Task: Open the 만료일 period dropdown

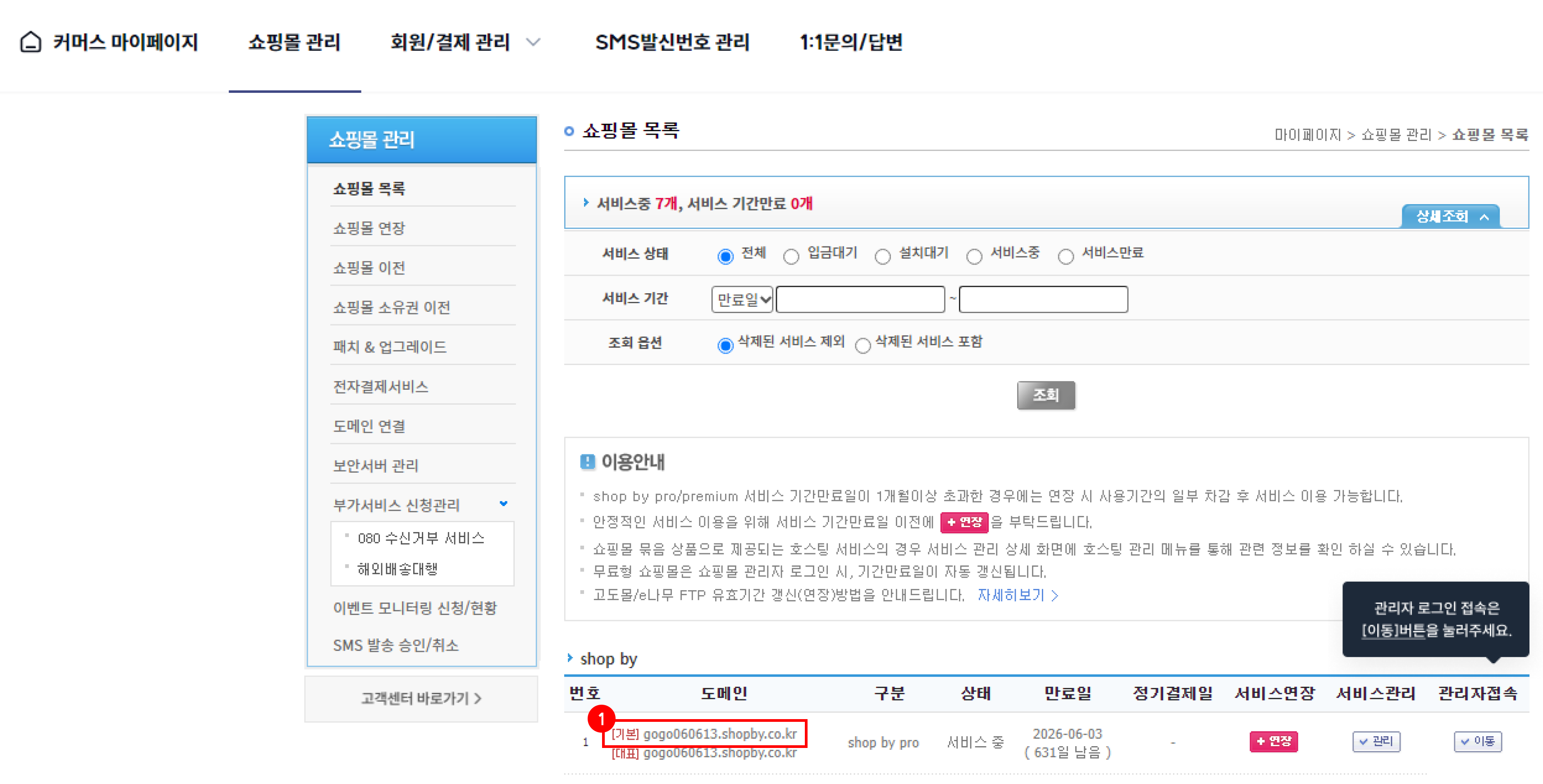Action: pos(742,299)
